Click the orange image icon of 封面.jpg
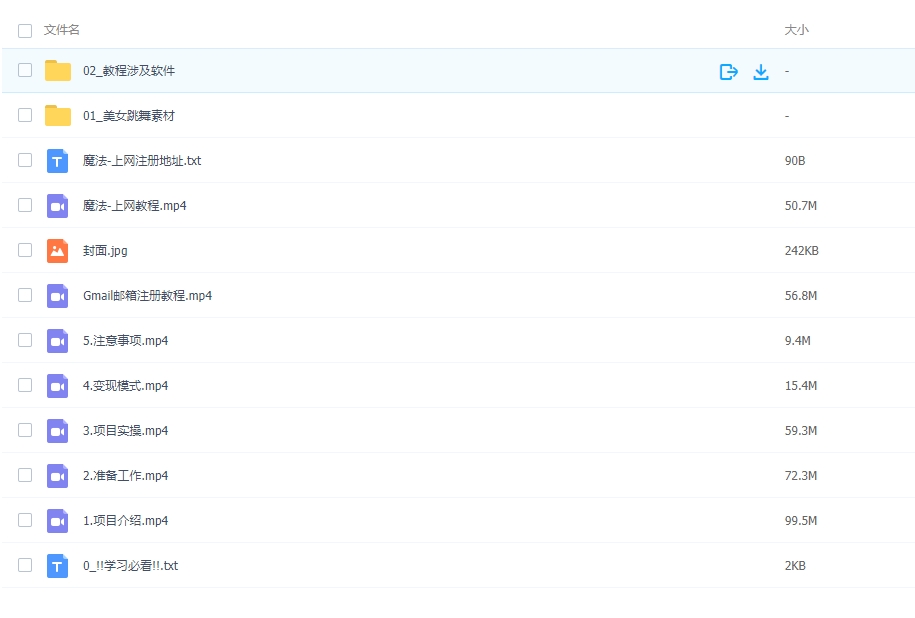Screen dimensions: 915x618 tap(58, 251)
